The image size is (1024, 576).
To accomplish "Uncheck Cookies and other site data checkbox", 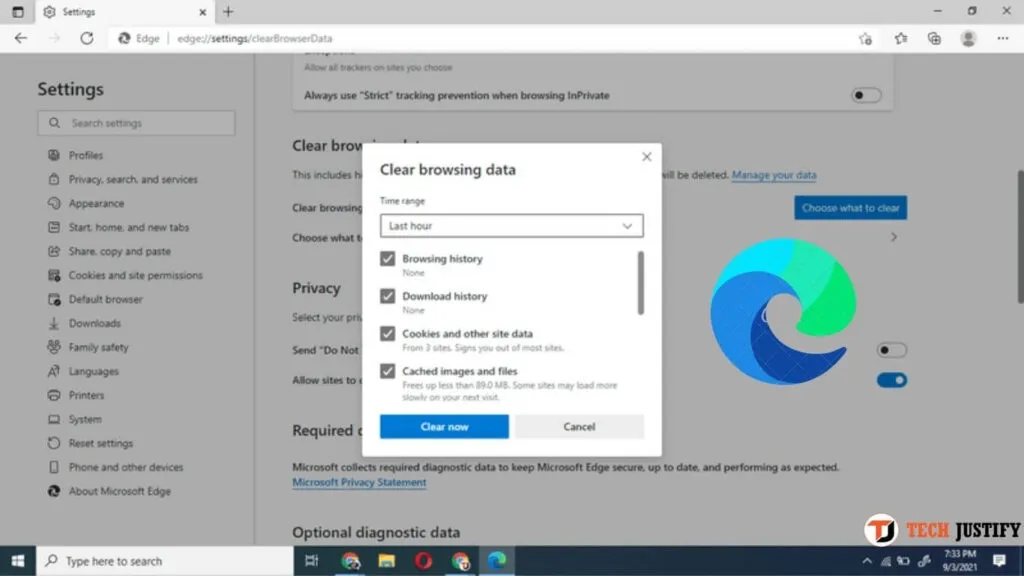I will [x=388, y=334].
